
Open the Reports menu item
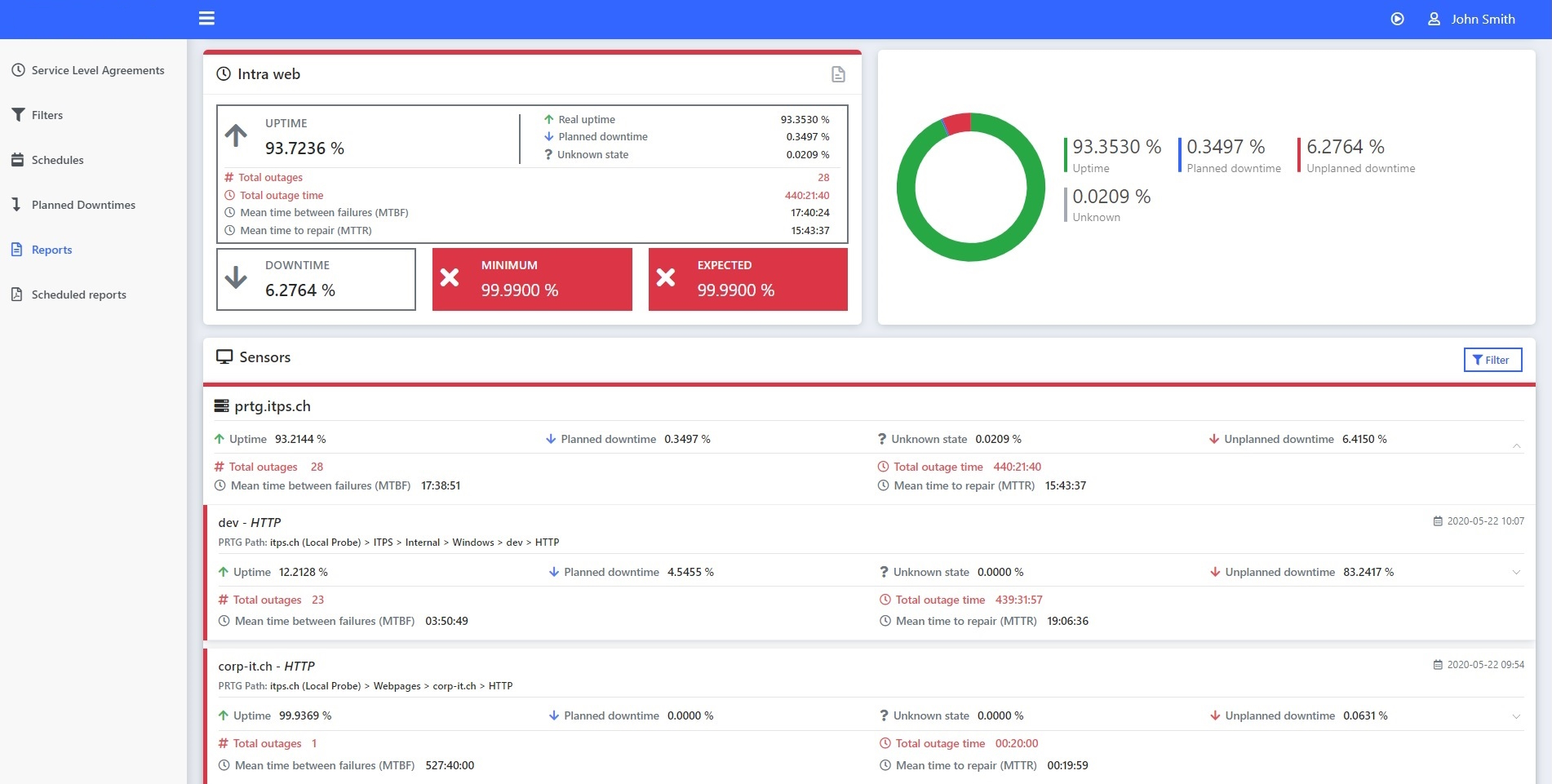[51, 250]
